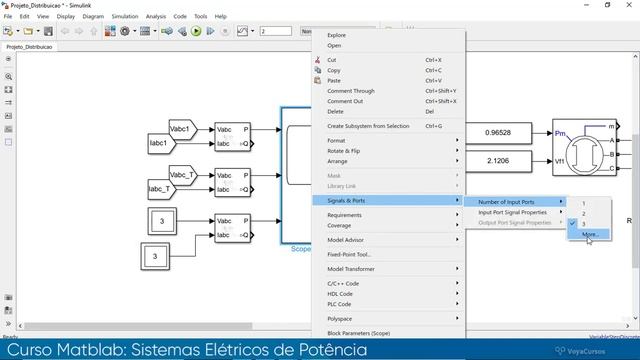640x360 pixels.
Task: Save the model with floppy icon
Action: click(48, 31)
